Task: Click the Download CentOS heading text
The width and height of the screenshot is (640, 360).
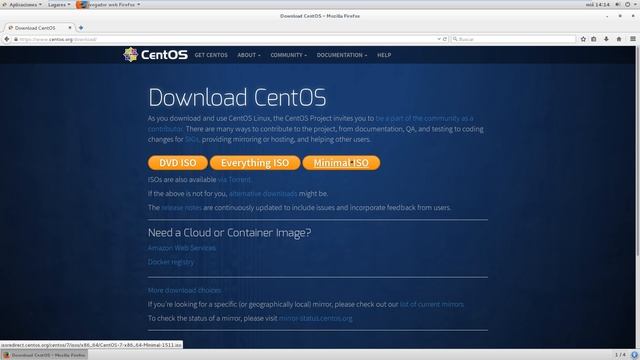Action: 237,98
